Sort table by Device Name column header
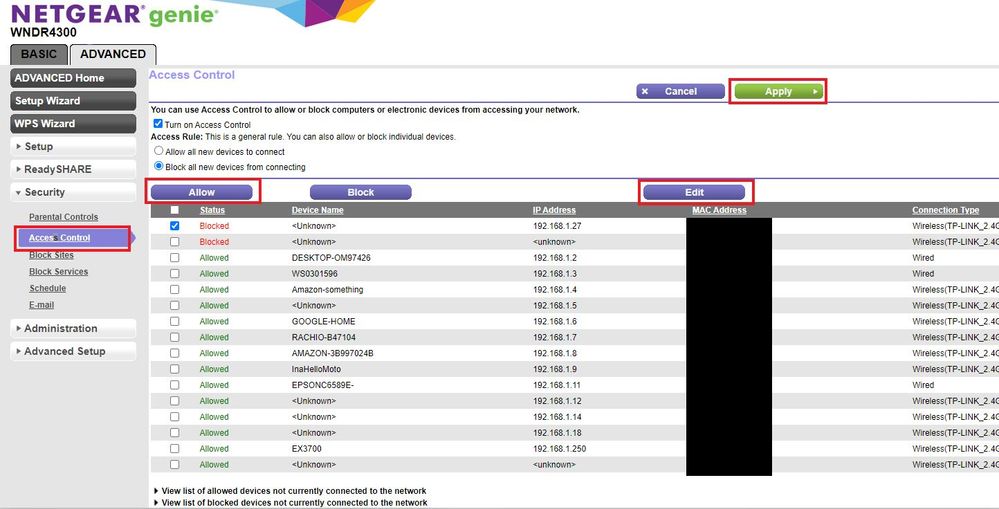This screenshot has height=509, width=999. point(317,210)
